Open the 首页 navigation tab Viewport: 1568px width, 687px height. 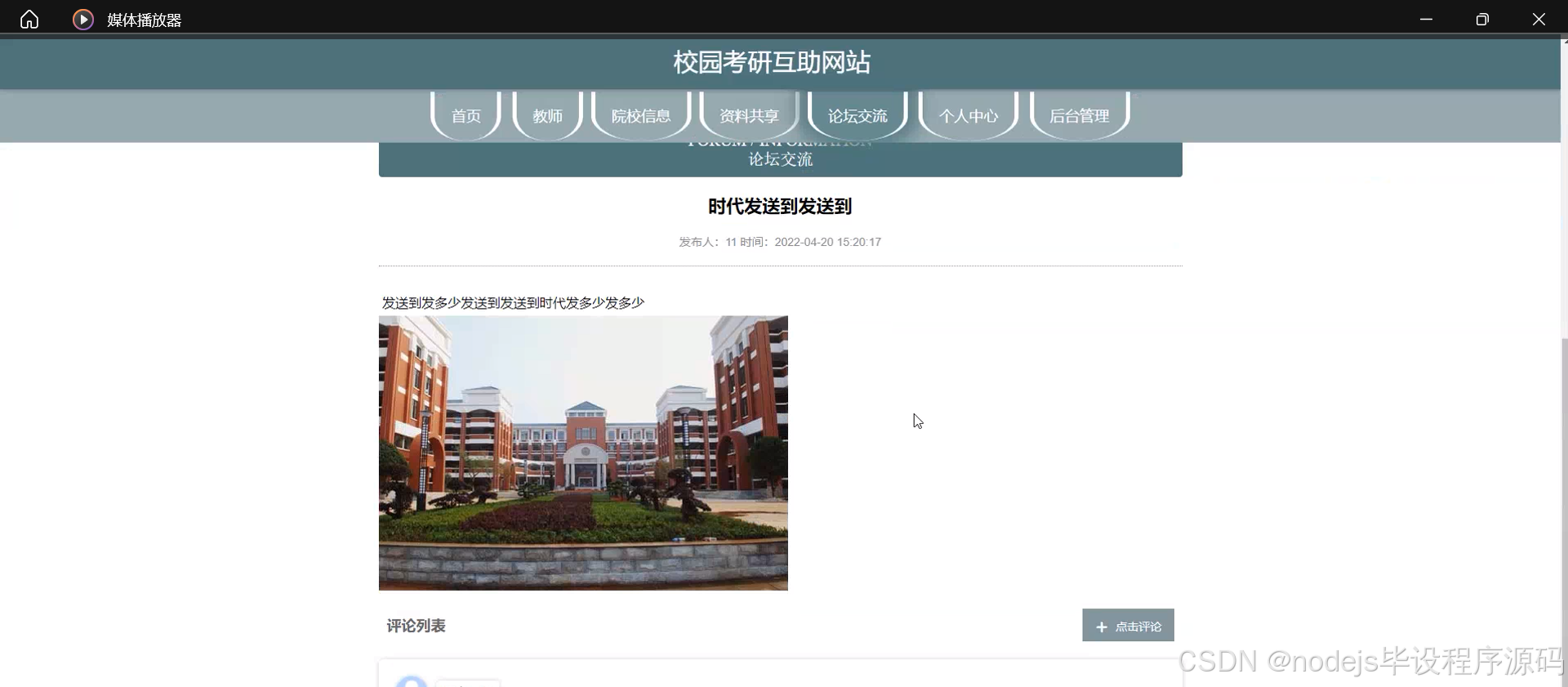[x=466, y=116]
